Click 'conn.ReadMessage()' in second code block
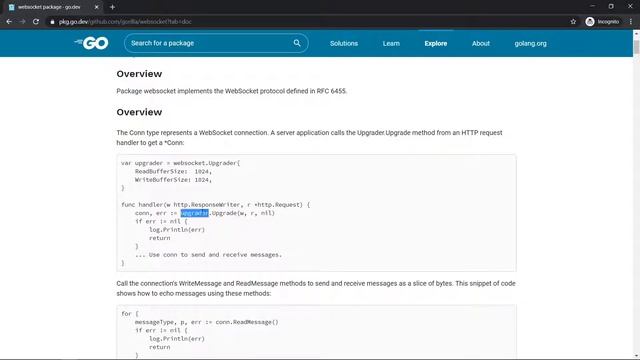The height and width of the screenshot is (360, 640). pyautogui.click(x=247, y=322)
